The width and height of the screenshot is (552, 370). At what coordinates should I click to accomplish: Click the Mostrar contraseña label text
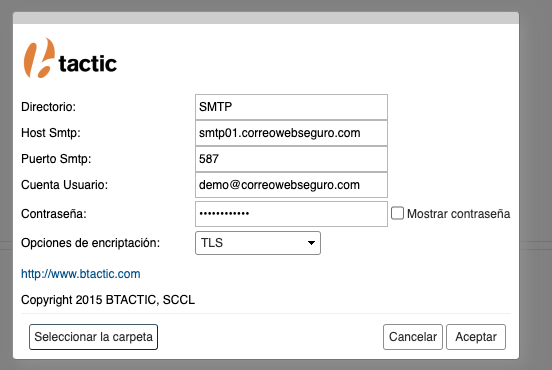458,214
